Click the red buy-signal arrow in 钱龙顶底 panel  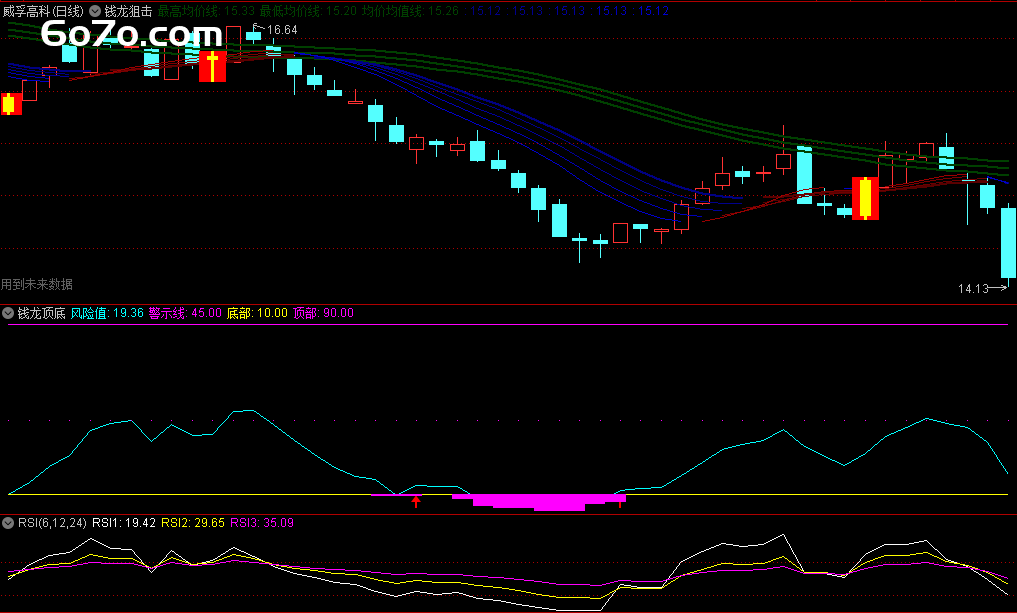click(x=416, y=501)
